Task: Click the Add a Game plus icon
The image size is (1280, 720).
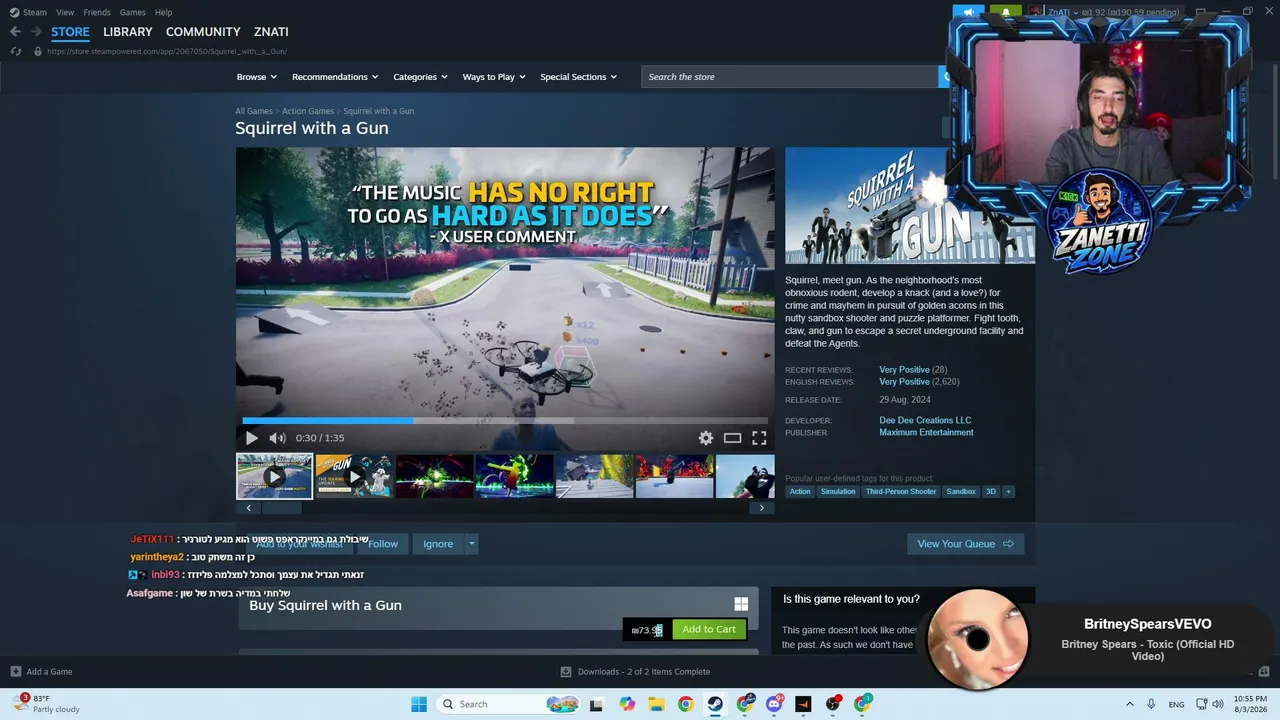Action: [x=15, y=671]
